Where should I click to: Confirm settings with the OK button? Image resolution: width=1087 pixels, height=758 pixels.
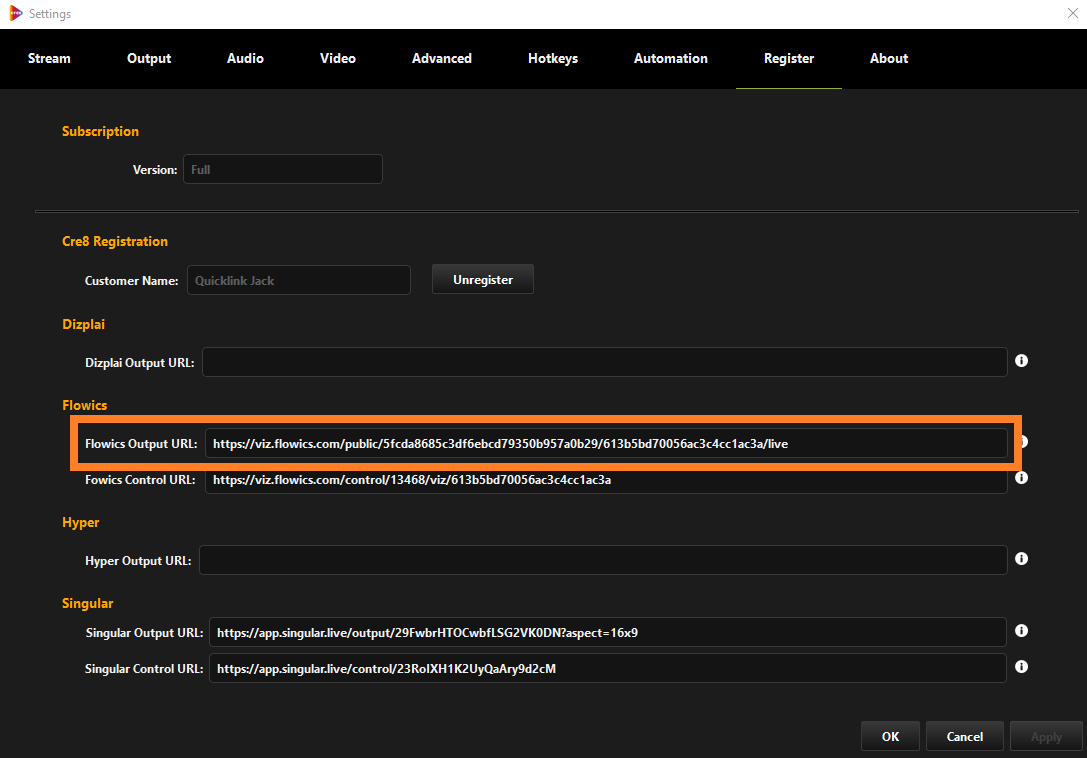890,737
